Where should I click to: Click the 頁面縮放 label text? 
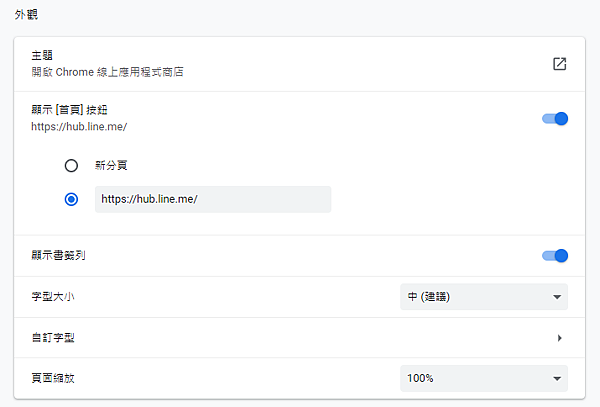53,378
